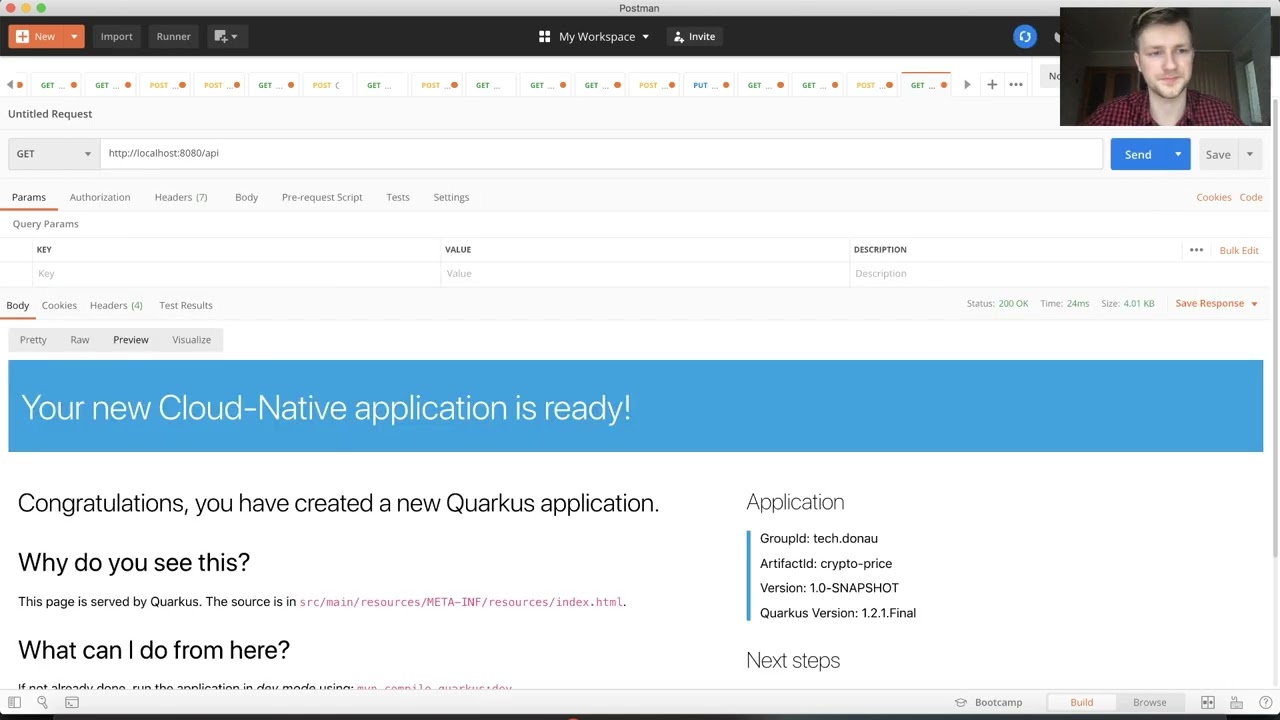Click the Code link
The height and width of the screenshot is (720, 1280).
click(x=1251, y=197)
